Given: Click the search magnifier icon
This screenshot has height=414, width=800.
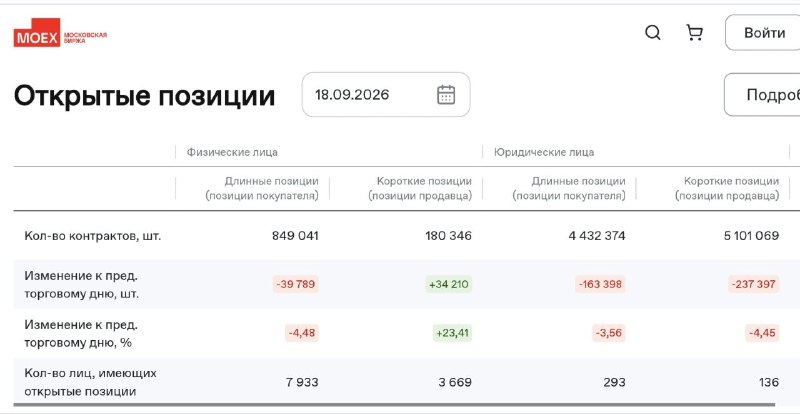Looking at the screenshot, I should click(653, 33).
